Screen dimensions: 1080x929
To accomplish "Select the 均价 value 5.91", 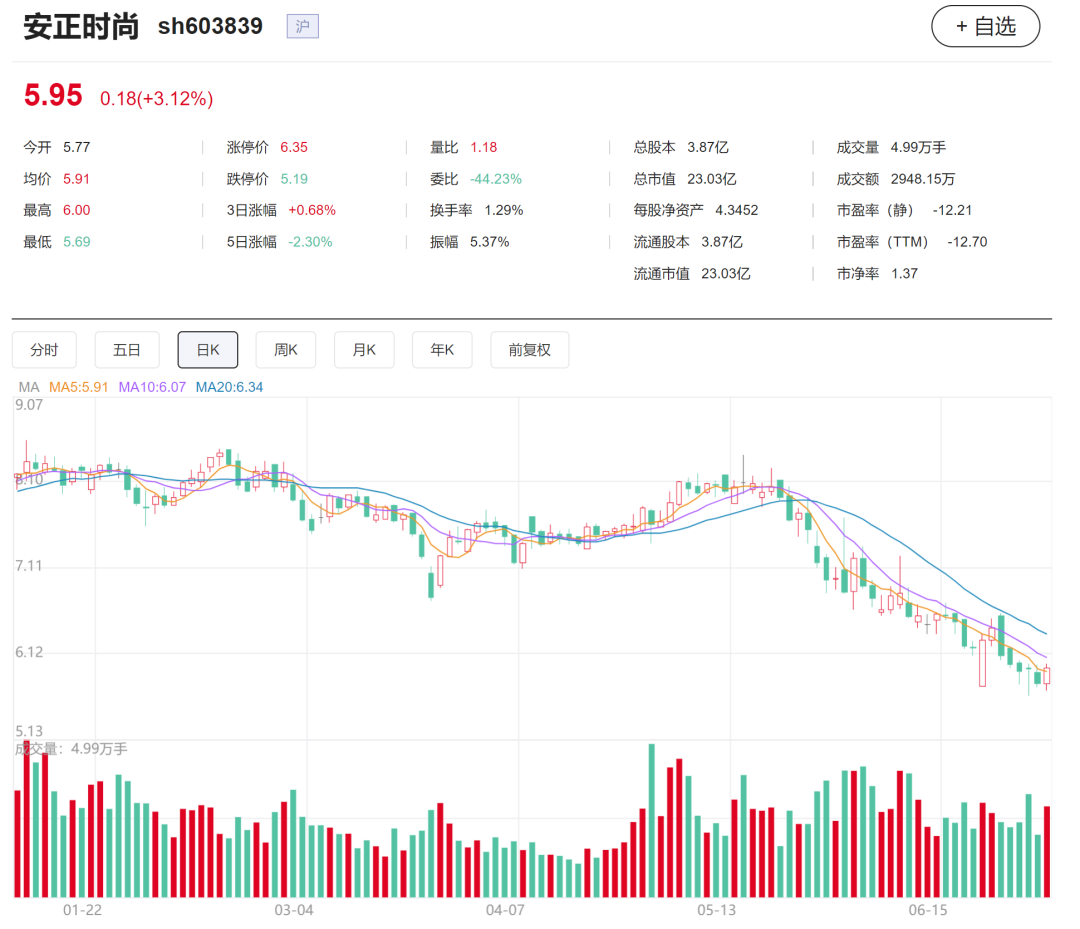I will [x=76, y=179].
